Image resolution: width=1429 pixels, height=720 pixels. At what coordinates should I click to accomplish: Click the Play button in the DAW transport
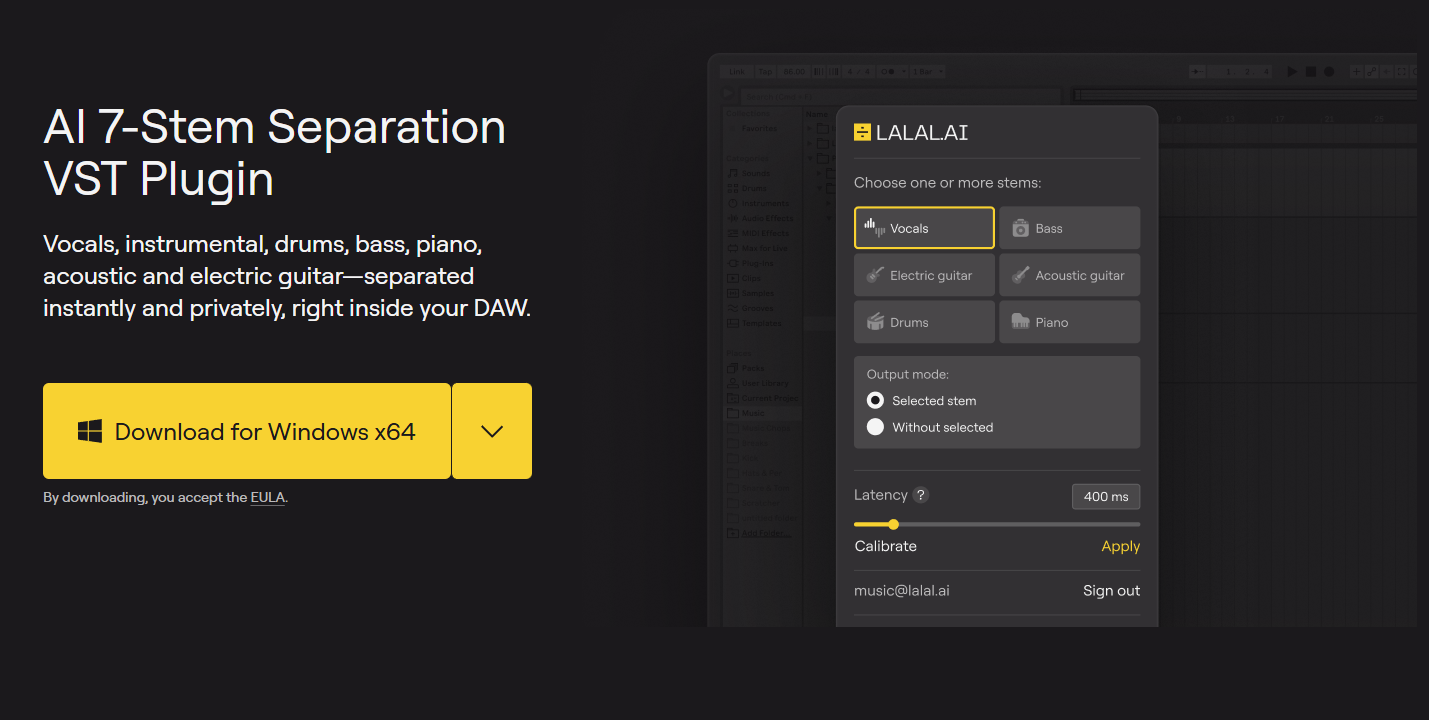(x=1292, y=72)
